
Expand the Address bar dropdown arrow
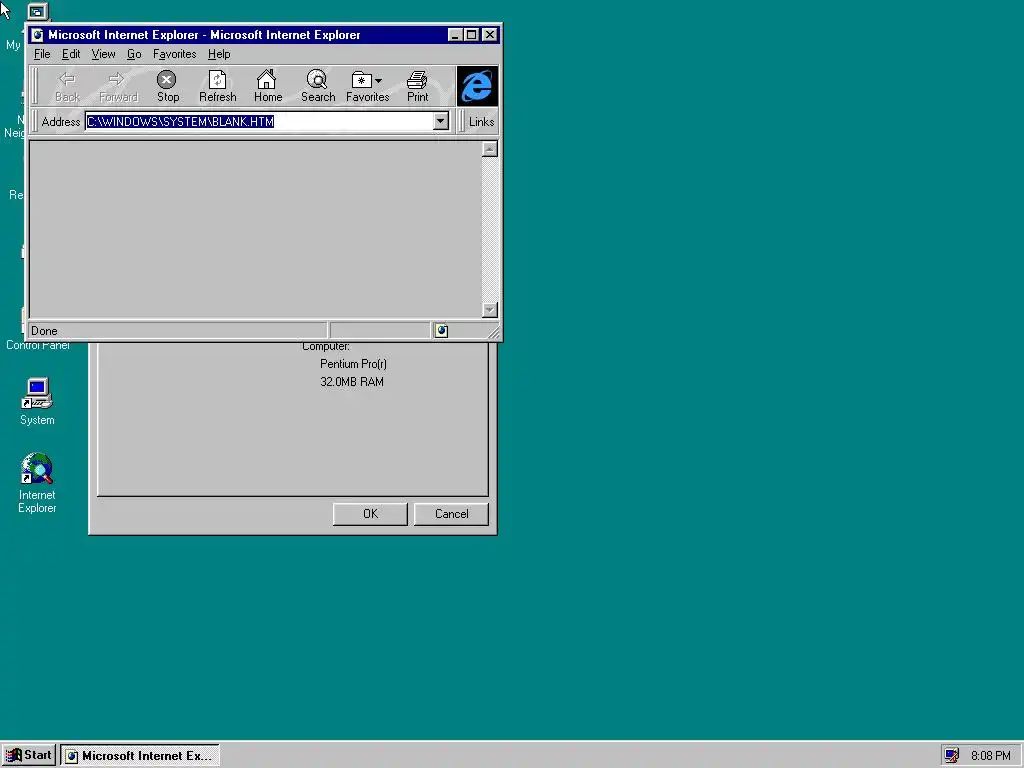441,121
